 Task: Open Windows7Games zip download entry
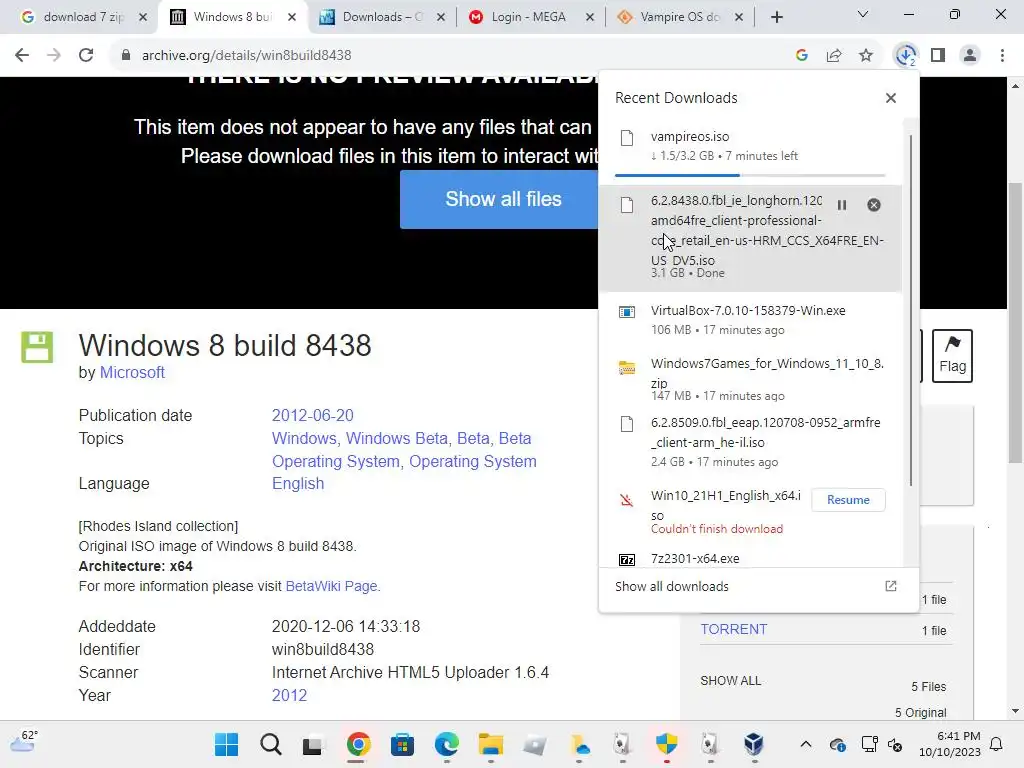750,379
